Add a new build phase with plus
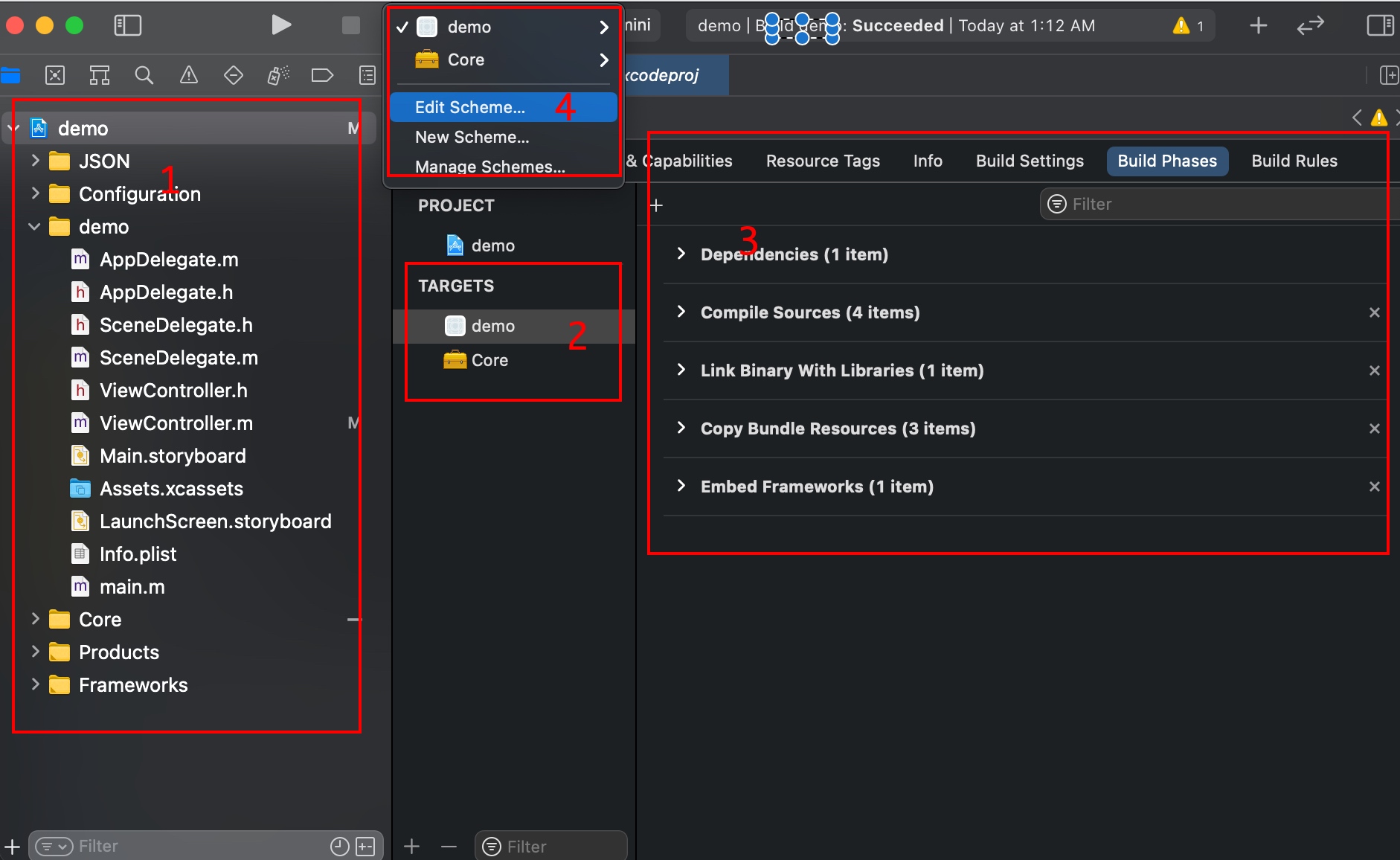Image resolution: width=1400 pixels, height=860 pixels. (x=656, y=205)
